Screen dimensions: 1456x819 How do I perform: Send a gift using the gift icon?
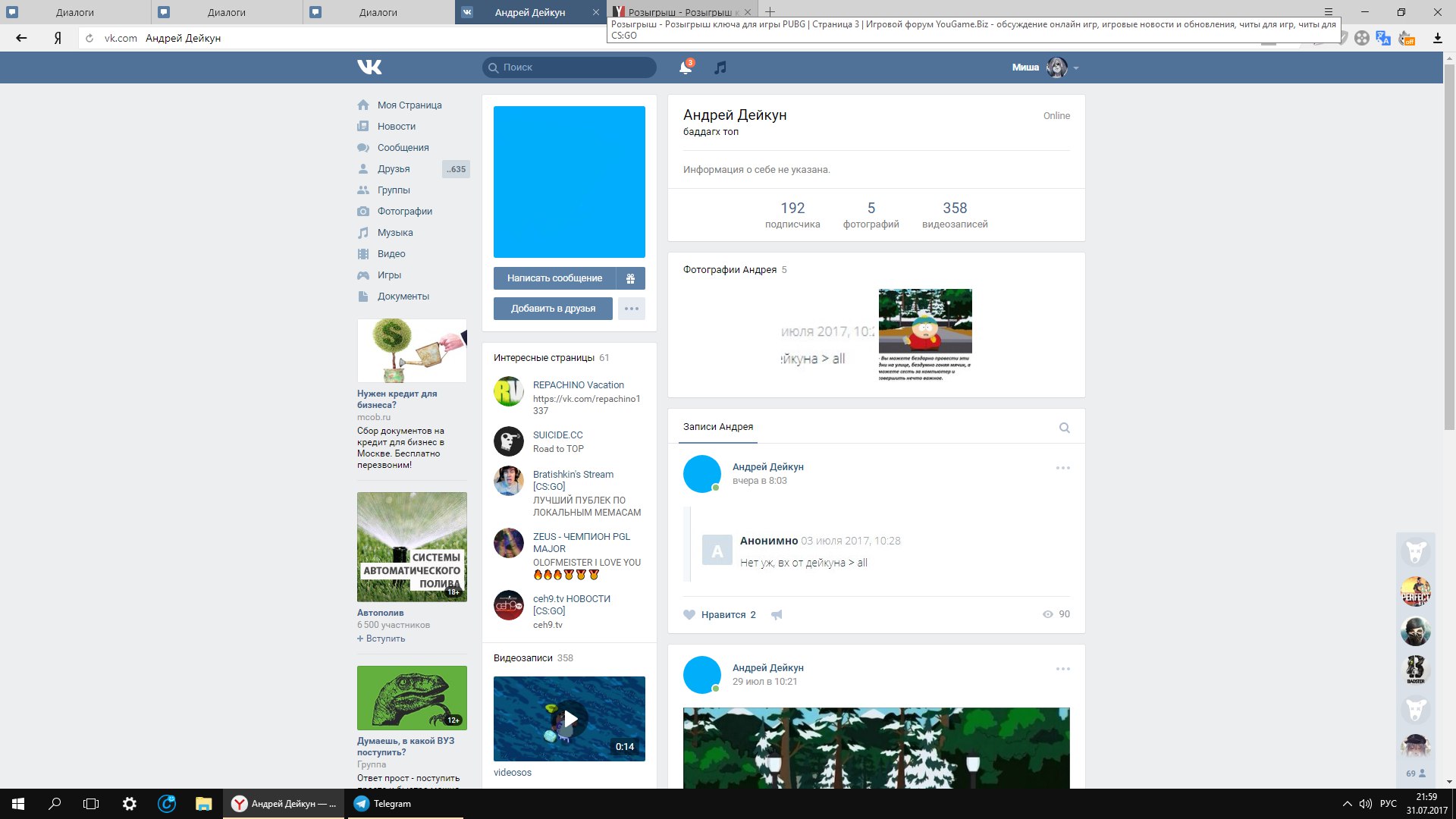(630, 278)
